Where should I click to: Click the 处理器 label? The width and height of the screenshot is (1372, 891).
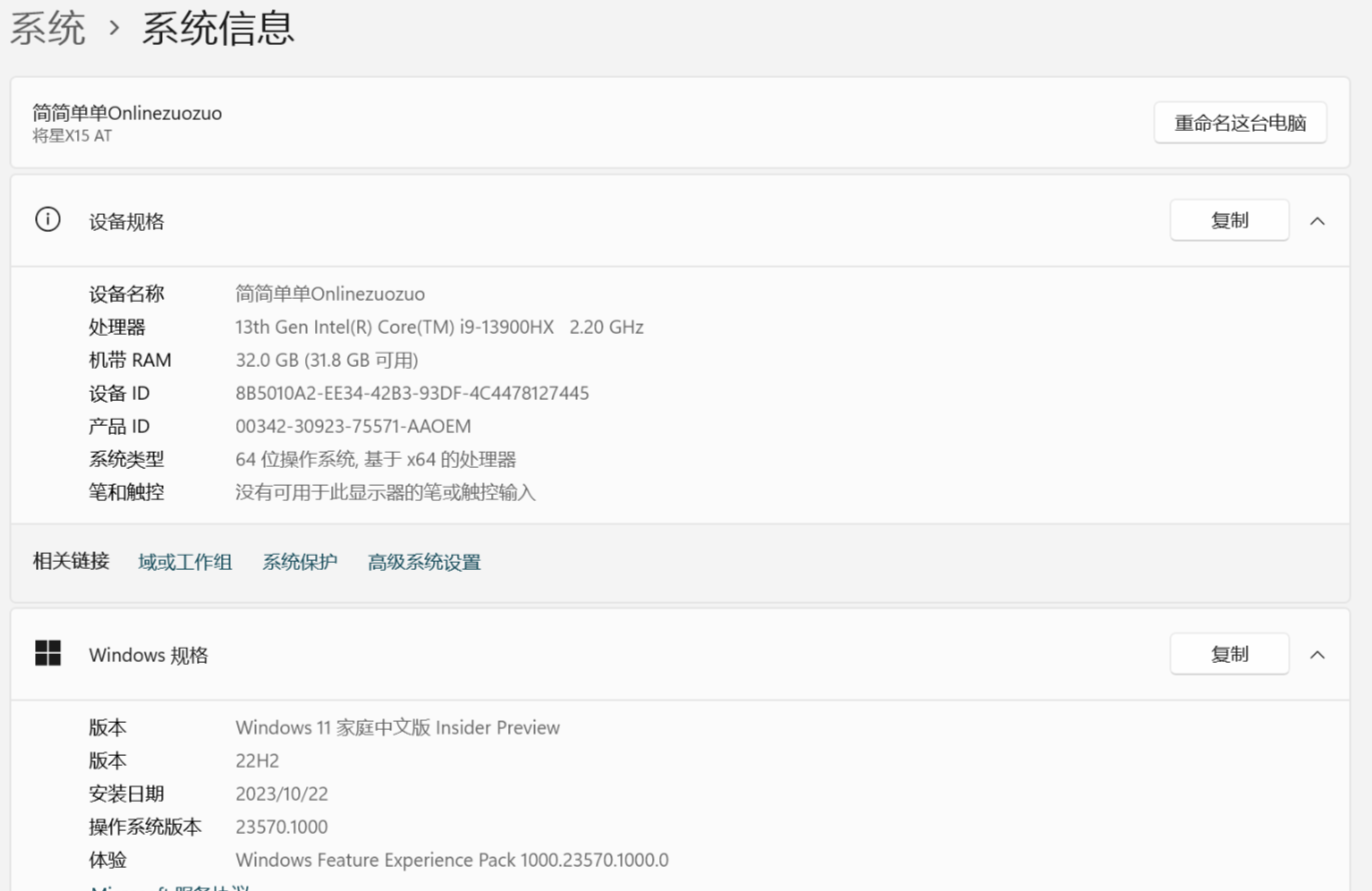point(117,327)
